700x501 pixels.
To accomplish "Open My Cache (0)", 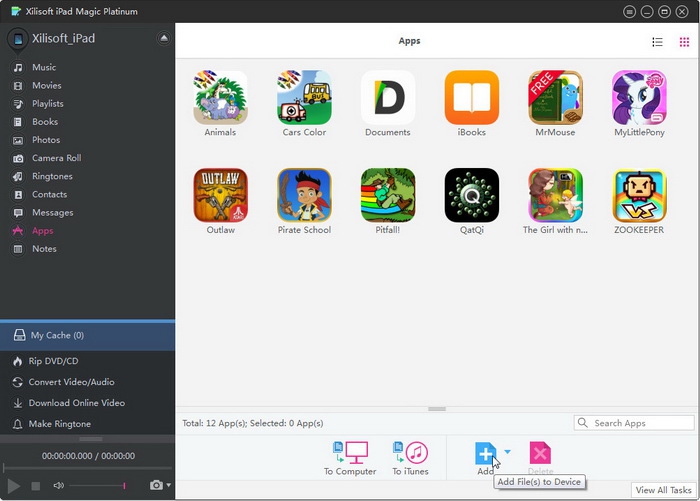I will pos(88,335).
